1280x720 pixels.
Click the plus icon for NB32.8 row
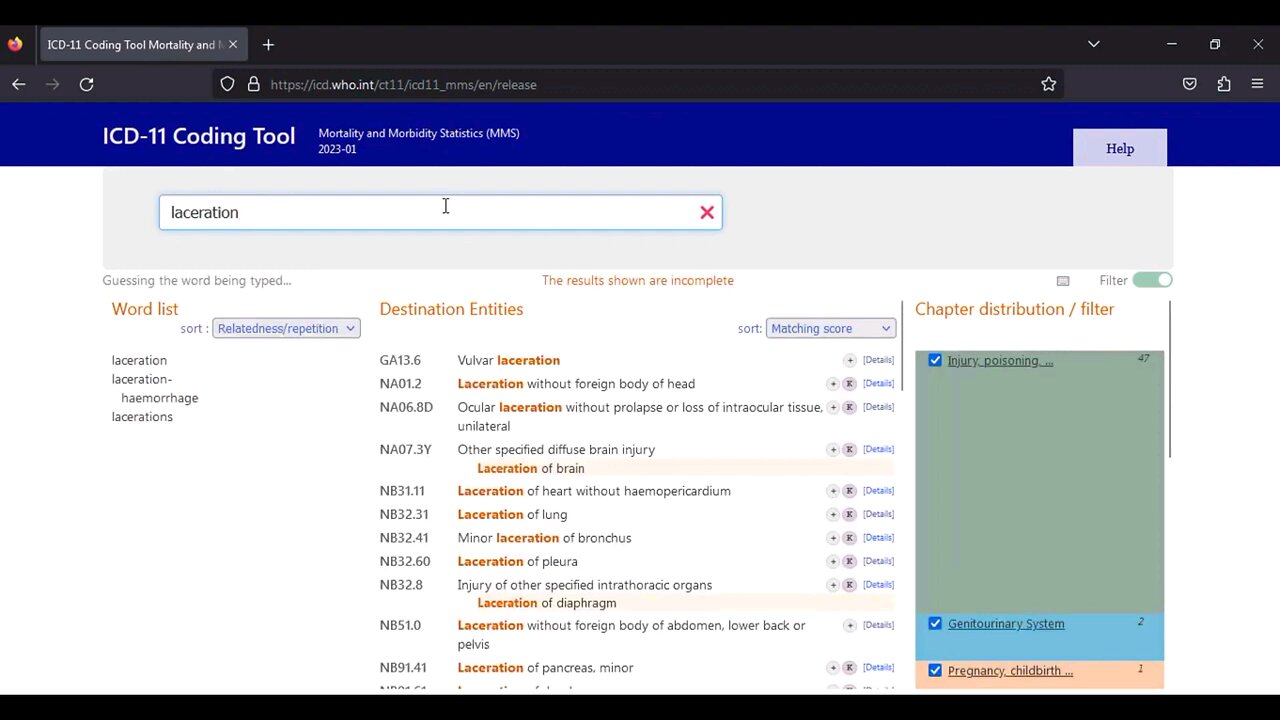[833, 585]
